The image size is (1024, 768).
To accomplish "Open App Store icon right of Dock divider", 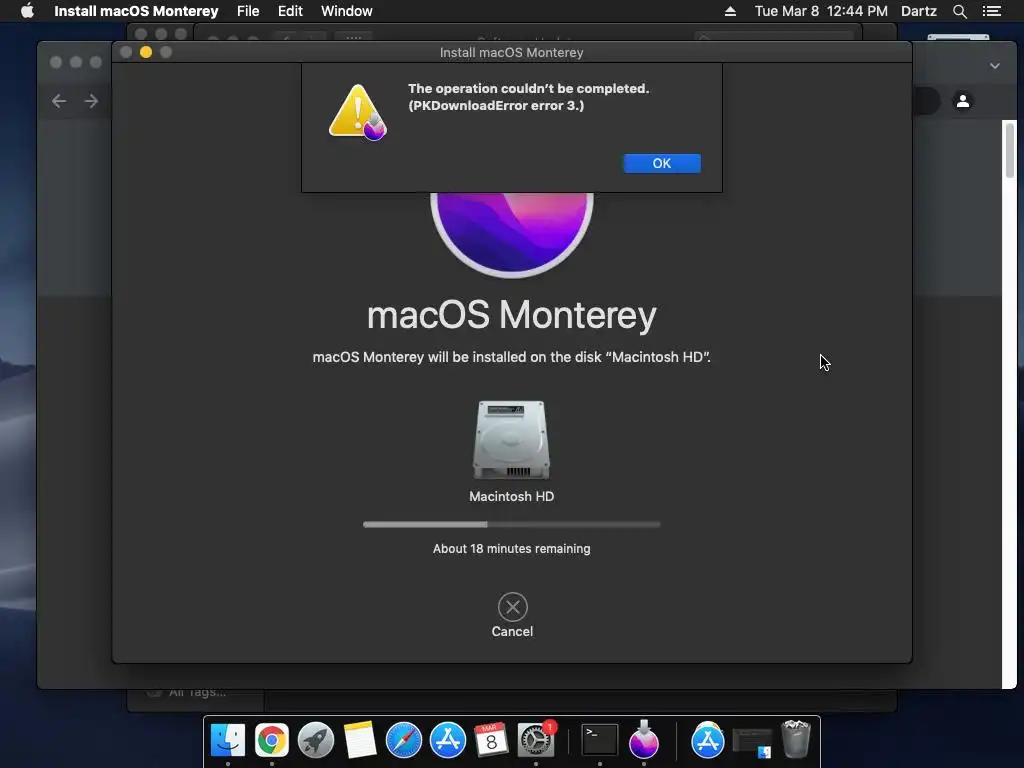I will point(708,740).
